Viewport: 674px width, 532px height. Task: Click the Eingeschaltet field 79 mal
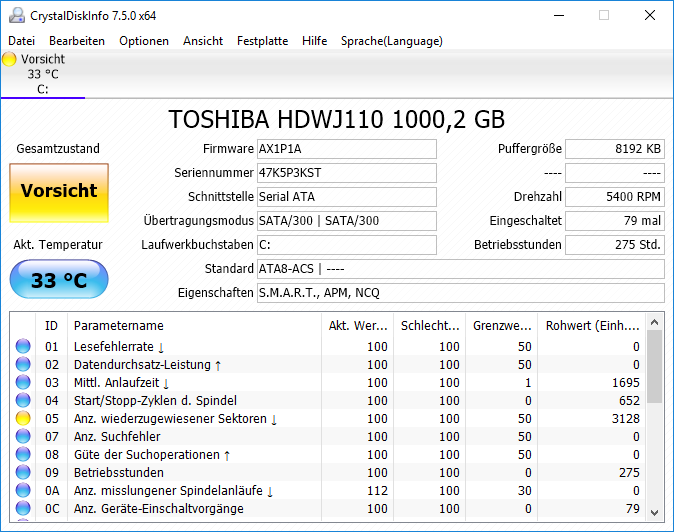click(x=615, y=221)
